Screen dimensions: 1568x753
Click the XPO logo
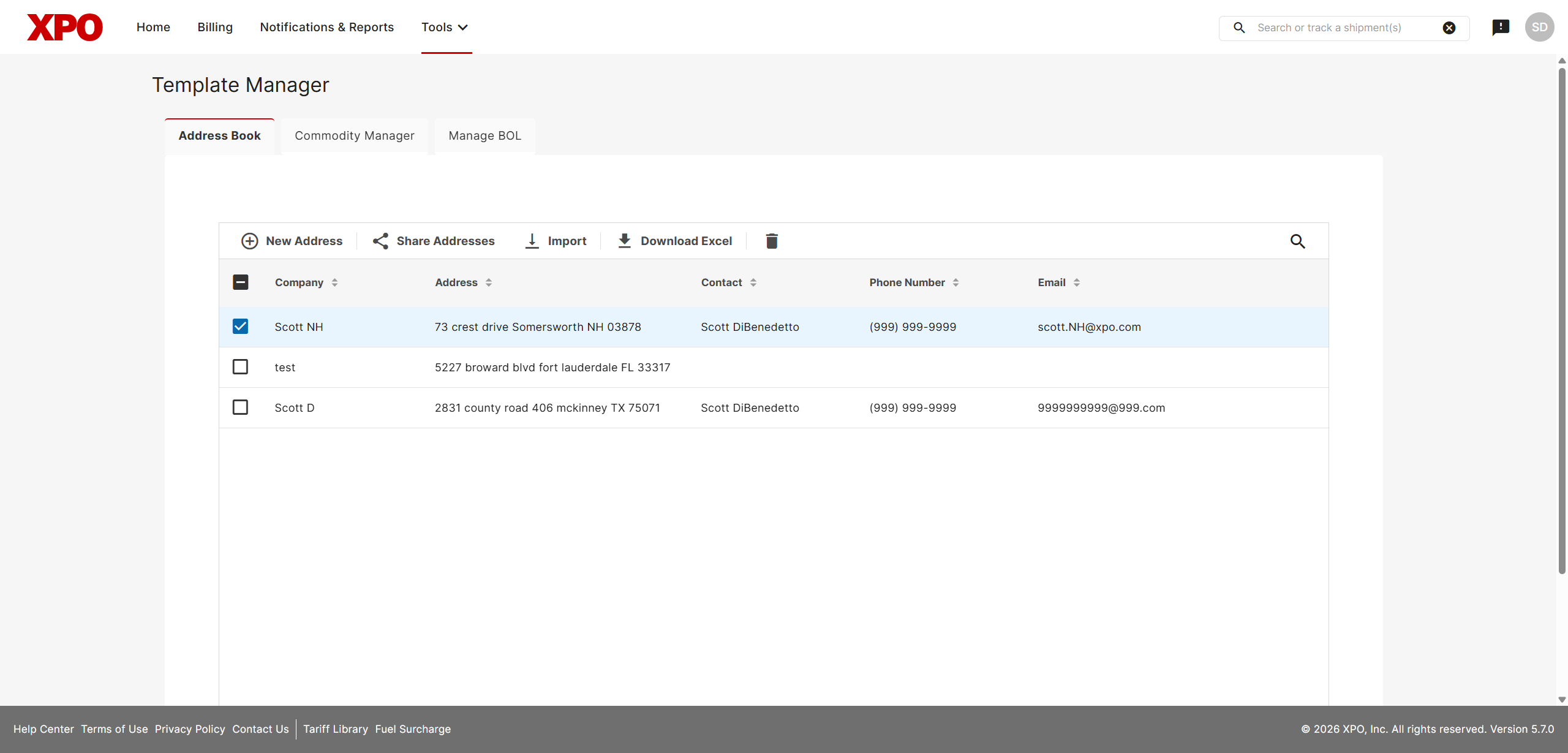tap(65, 28)
